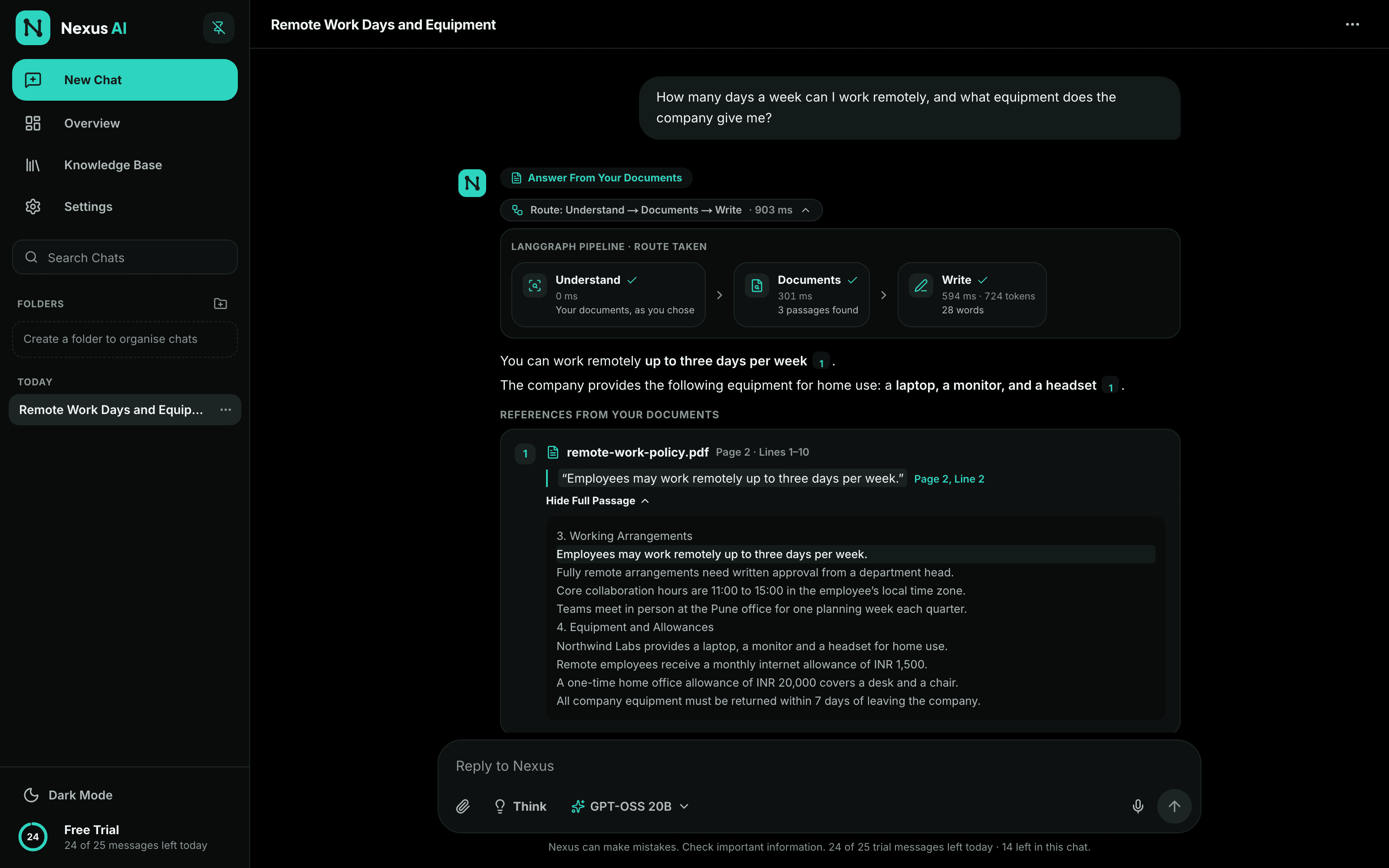
Task: Send the message with the arrow button
Action: (x=1174, y=806)
